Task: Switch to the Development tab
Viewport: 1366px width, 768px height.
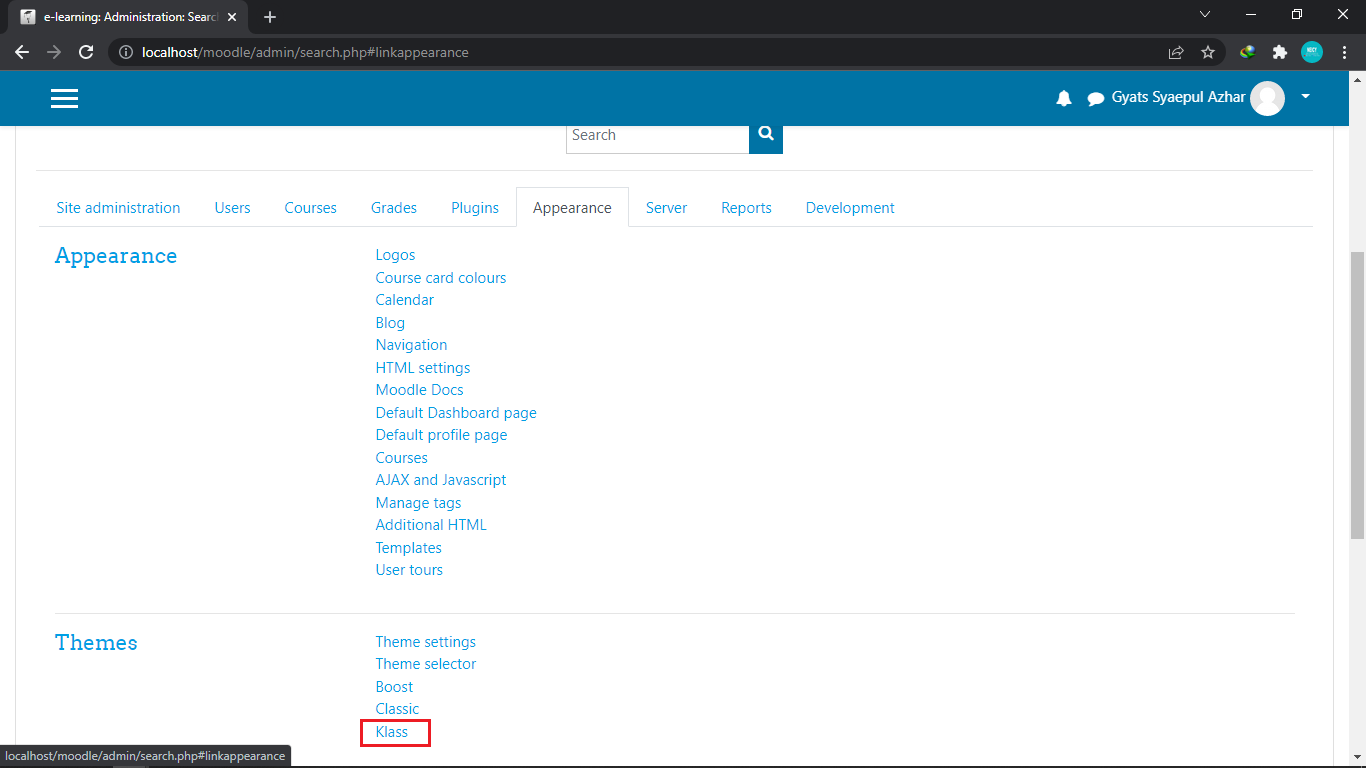Action: tap(850, 208)
